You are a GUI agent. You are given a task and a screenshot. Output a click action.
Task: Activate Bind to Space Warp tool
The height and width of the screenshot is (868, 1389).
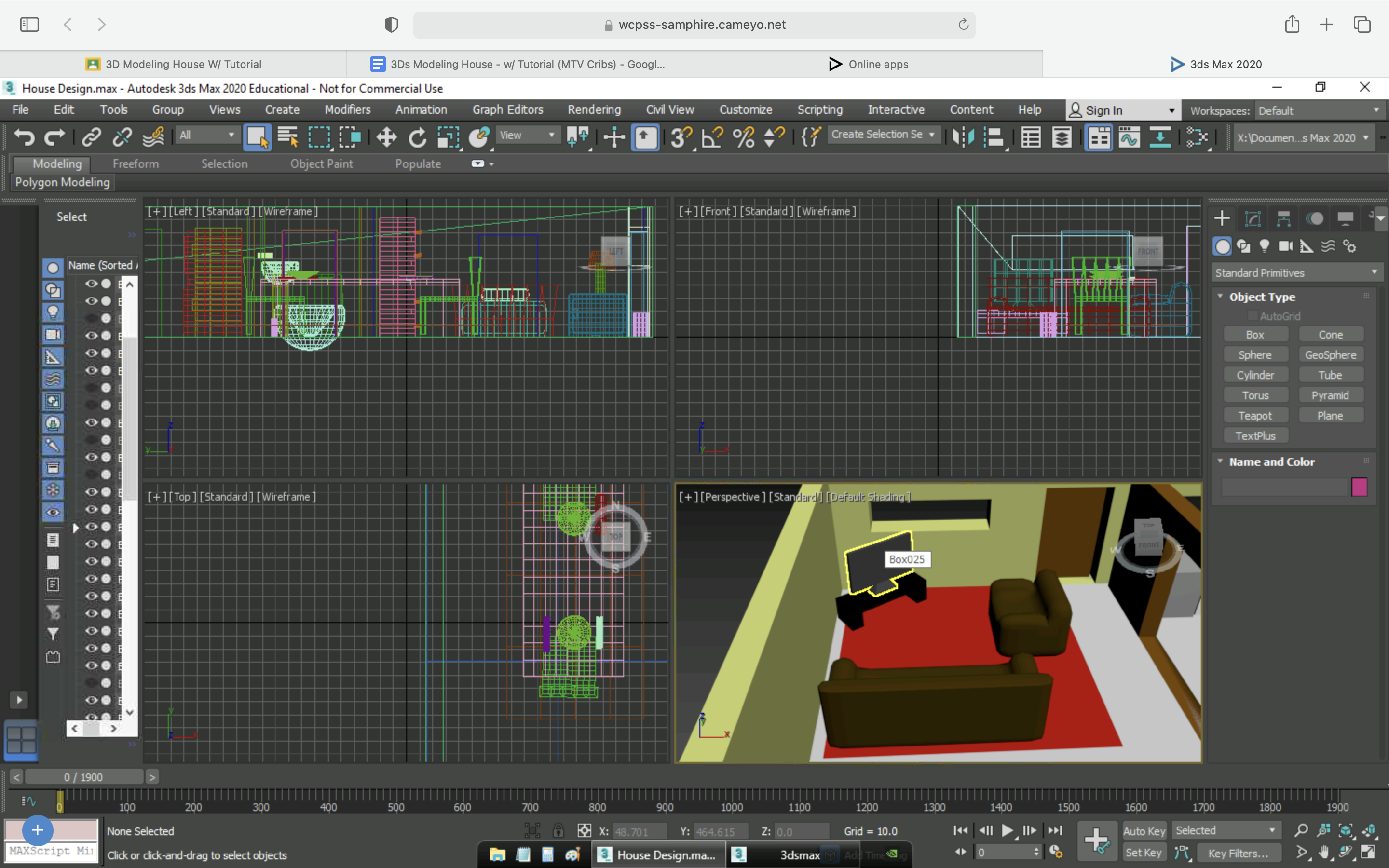(153, 137)
